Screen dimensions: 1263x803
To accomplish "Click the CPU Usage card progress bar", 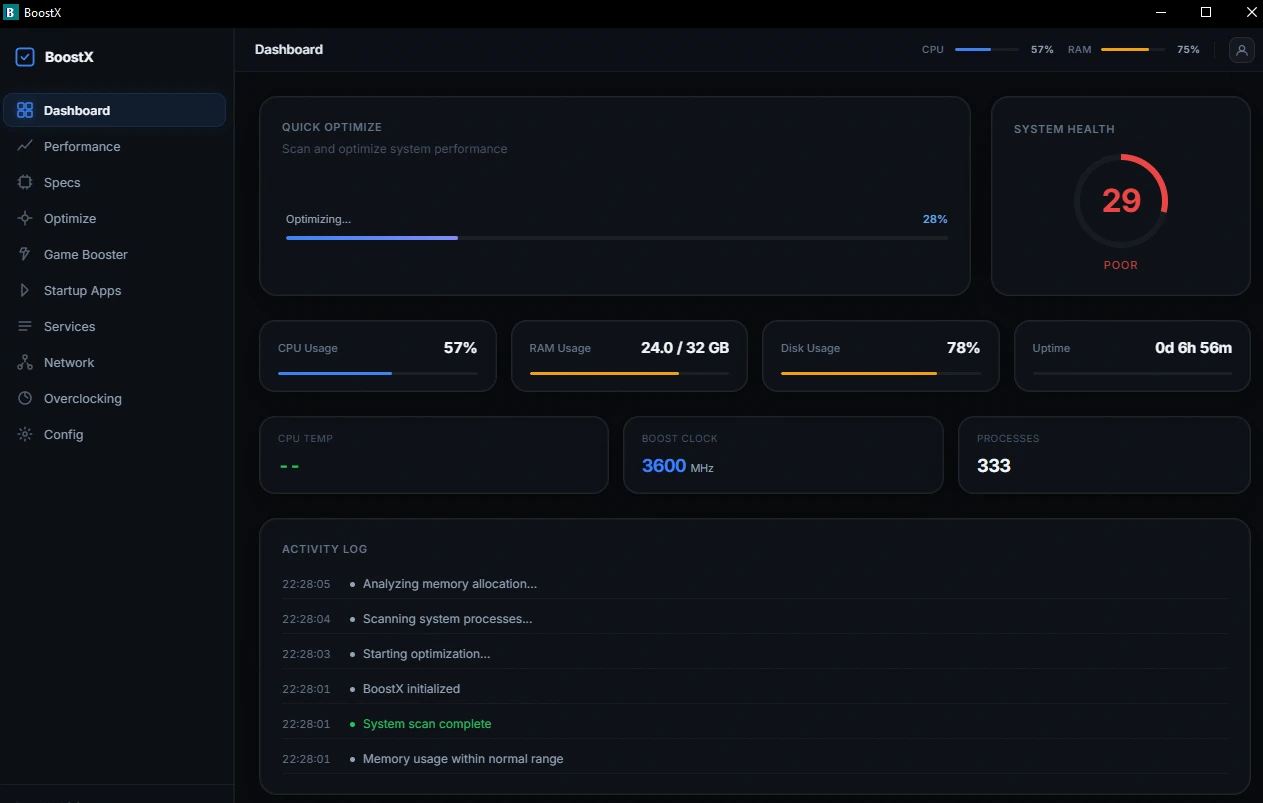I will click(x=378, y=373).
